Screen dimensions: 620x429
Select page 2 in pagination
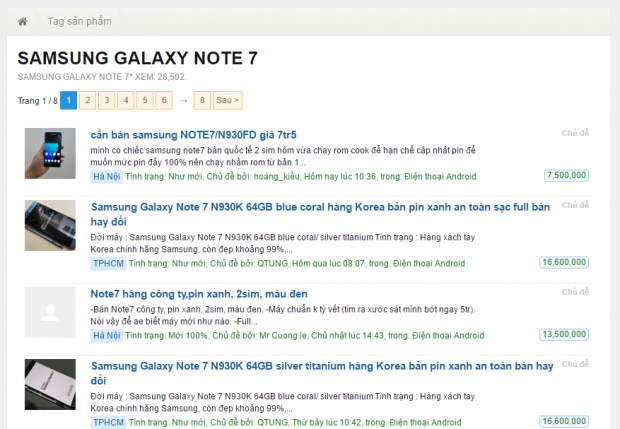click(88, 100)
